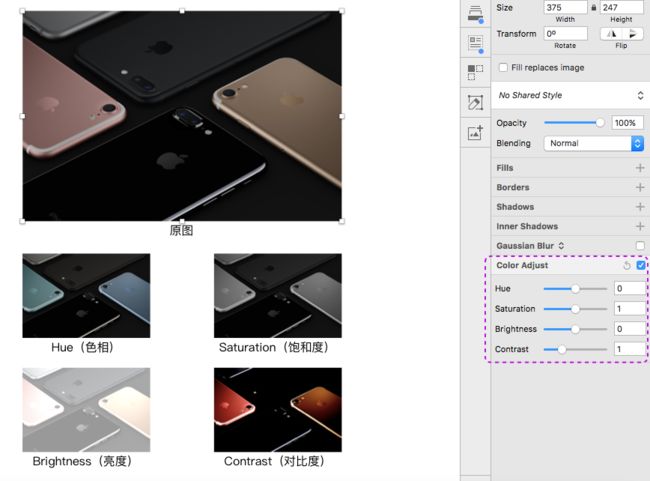
Task: Enable Gaussian Blur checkbox
Action: click(640, 246)
